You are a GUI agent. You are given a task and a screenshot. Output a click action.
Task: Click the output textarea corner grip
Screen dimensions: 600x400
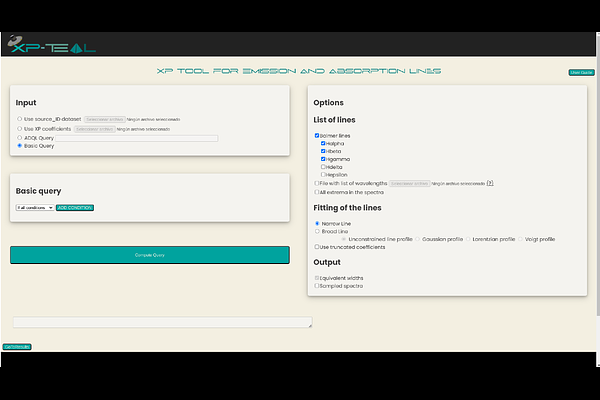tap(310, 326)
